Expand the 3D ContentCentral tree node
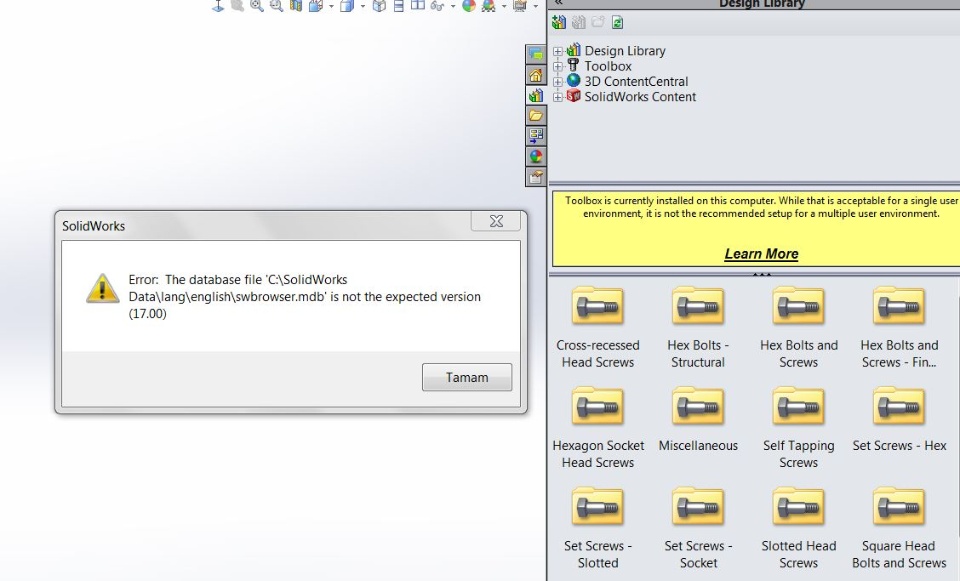 558,82
